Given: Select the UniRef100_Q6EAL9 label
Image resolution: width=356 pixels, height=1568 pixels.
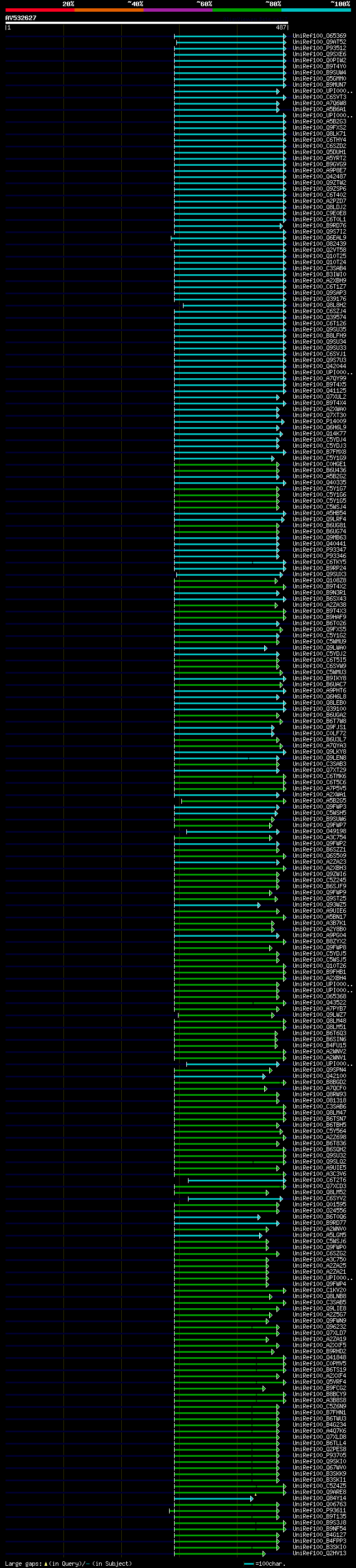Looking at the screenshot, I should pyautogui.click(x=319, y=238).
